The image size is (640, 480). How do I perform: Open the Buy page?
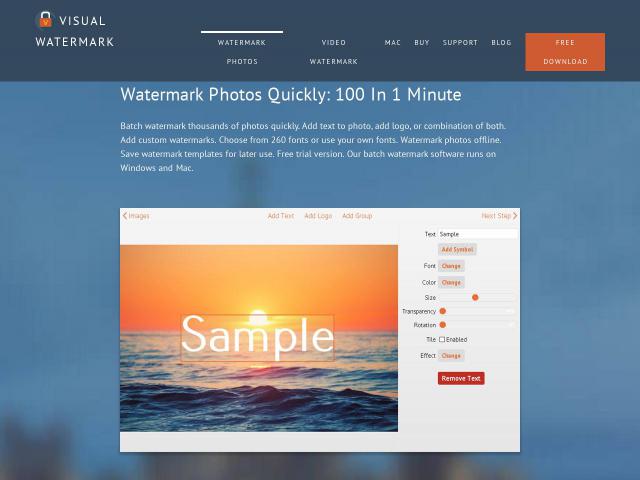pos(422,42)
